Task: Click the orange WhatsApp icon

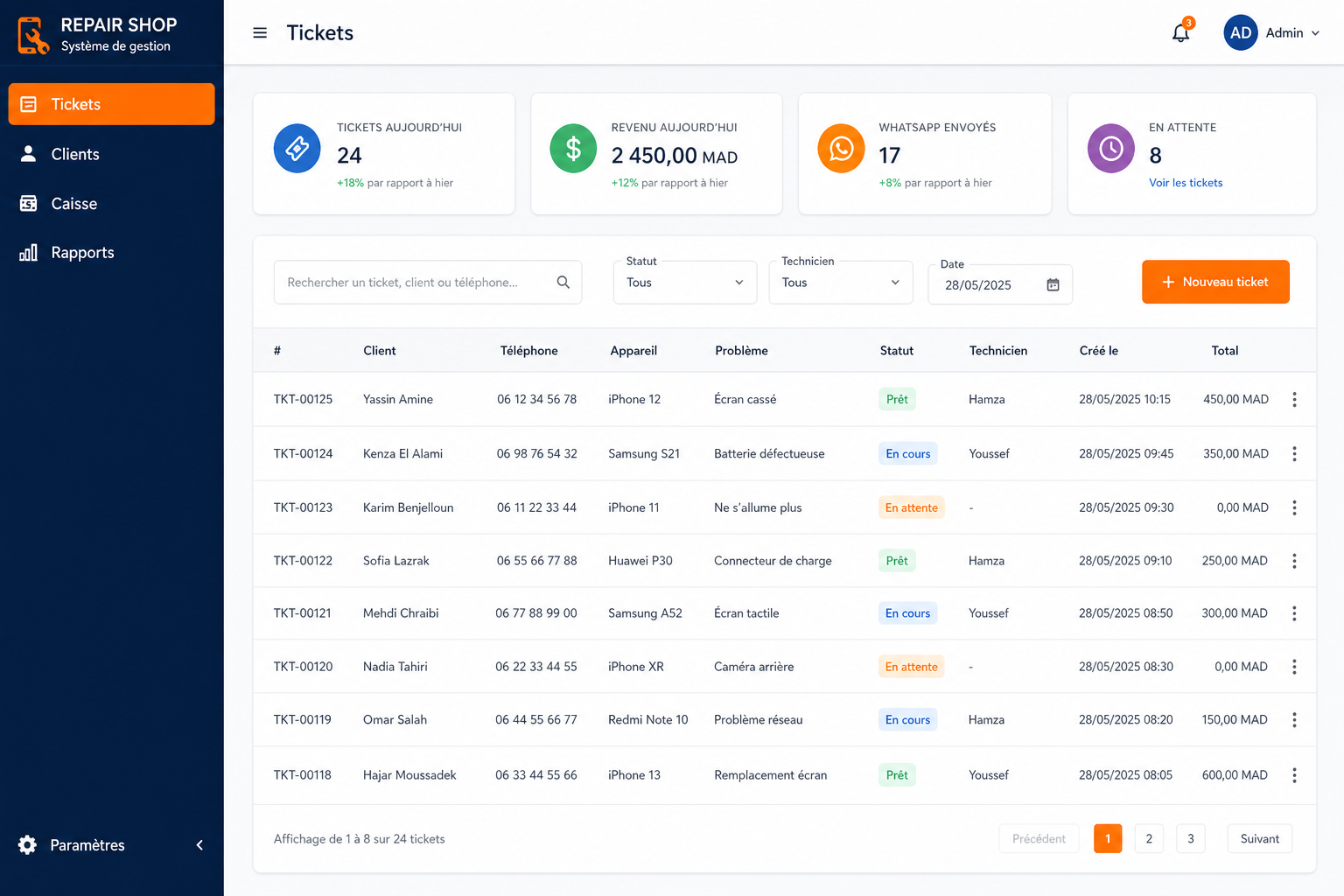Action: pos(841,149)
